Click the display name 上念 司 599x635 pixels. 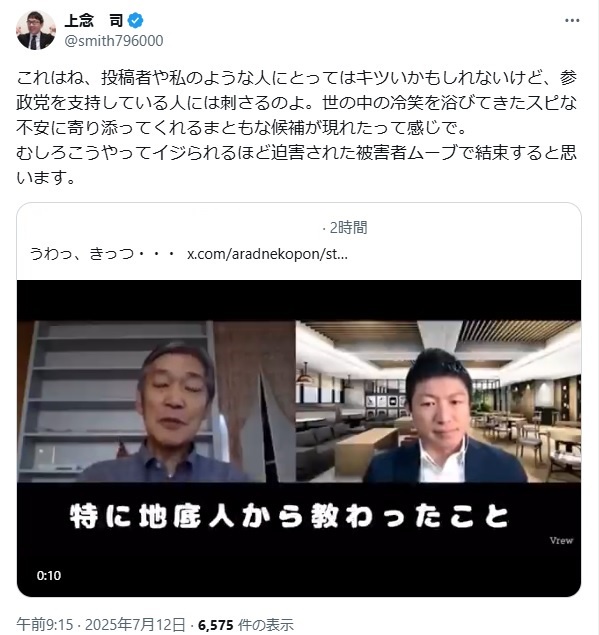click(x=93, y=20)
